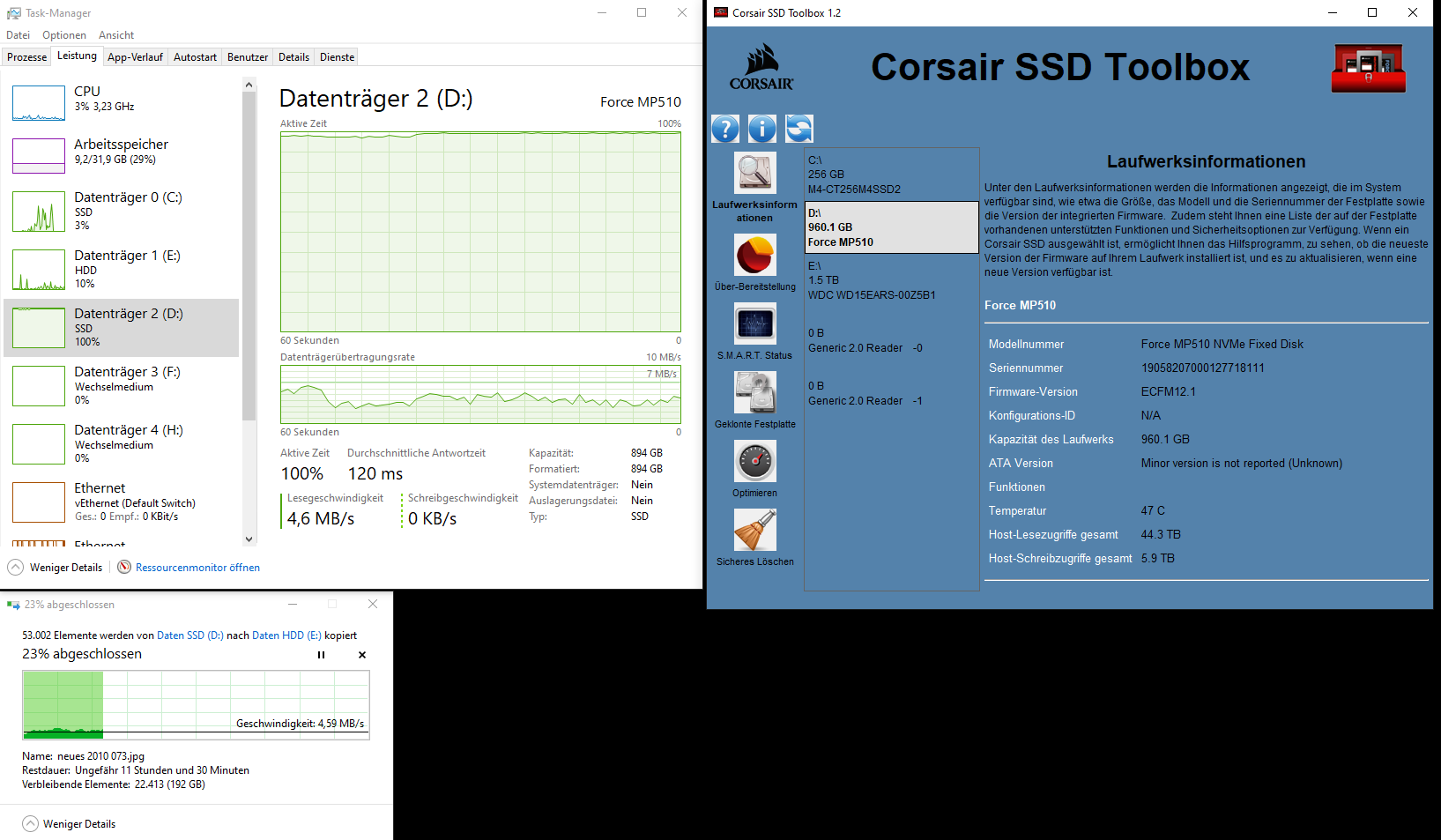Viewport: 1441px width, 840px height.
Task: Select Datenträger 3 (F:) performance entry
Action: (x=122, y=386)
